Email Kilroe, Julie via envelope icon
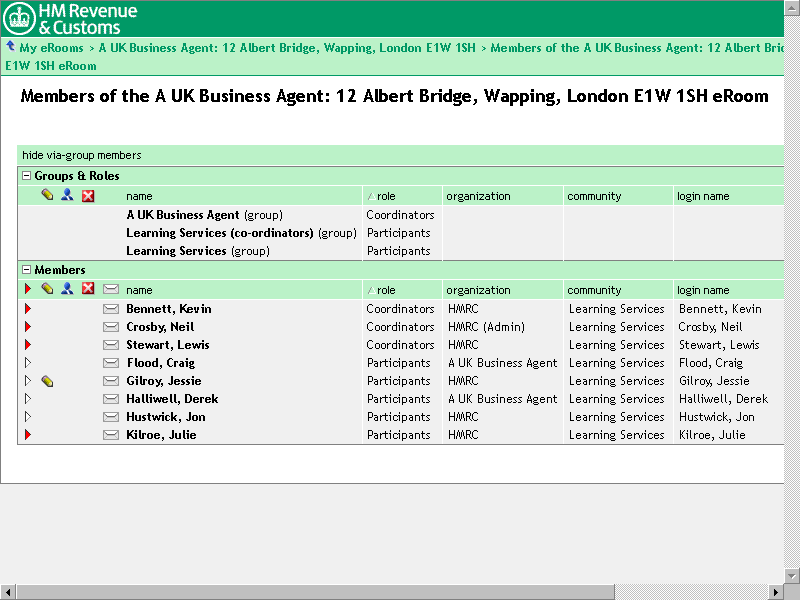800x600 pixels. click(x=110, y=435)
